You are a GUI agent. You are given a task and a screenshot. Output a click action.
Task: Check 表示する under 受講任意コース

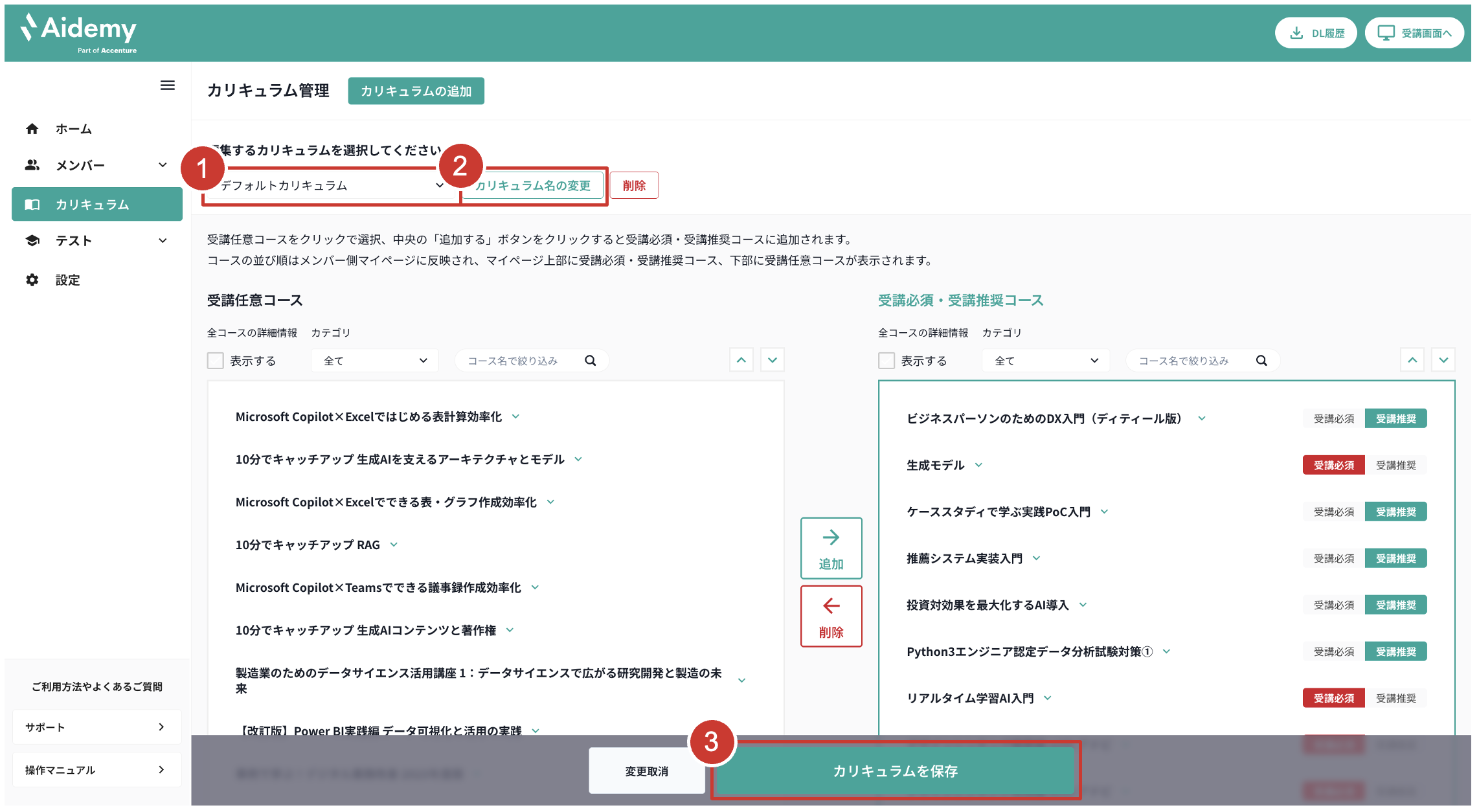(x=216, y=361)
